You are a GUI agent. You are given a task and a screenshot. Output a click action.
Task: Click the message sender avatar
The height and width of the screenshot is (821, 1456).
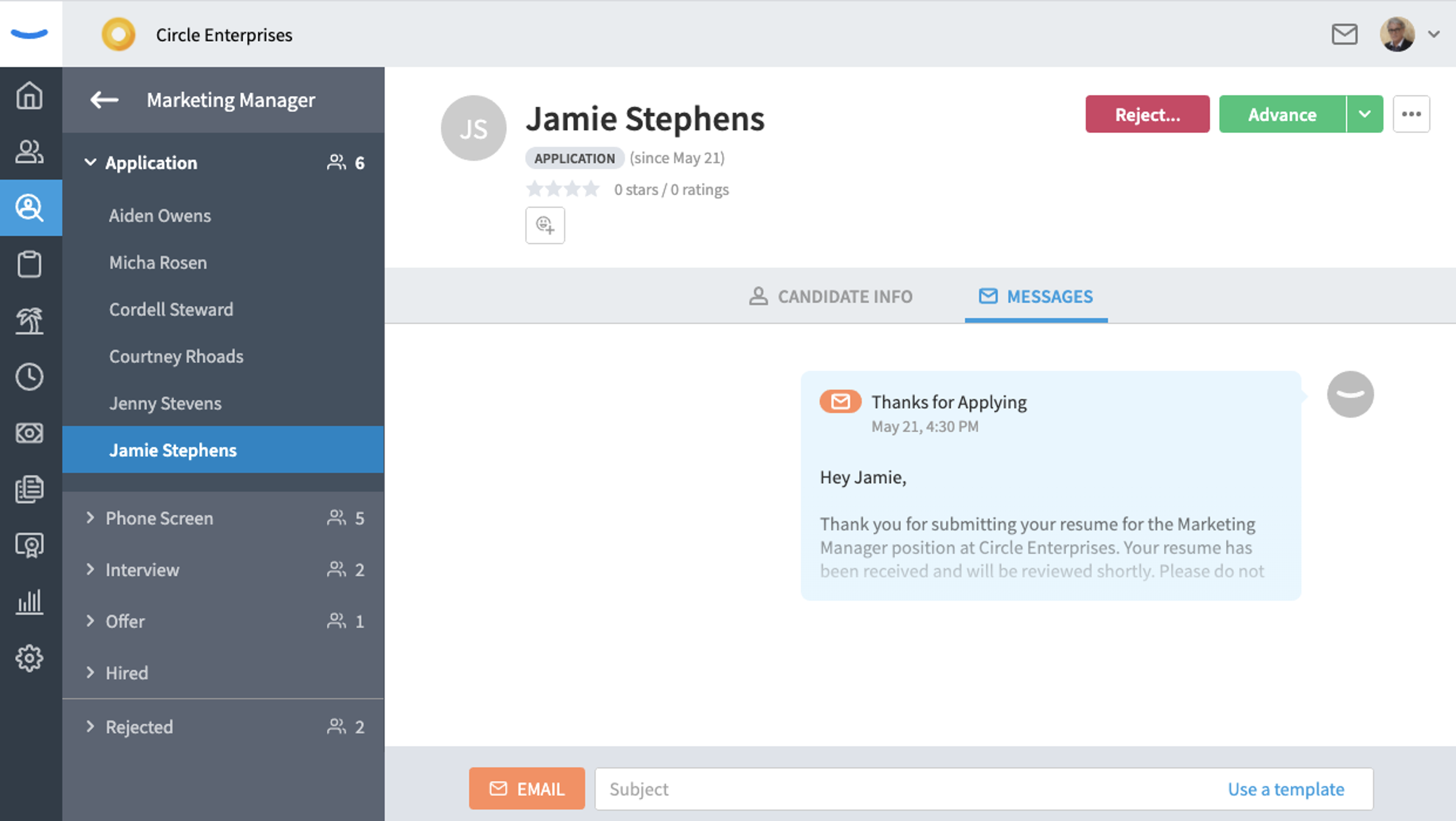click(1350, 394)
